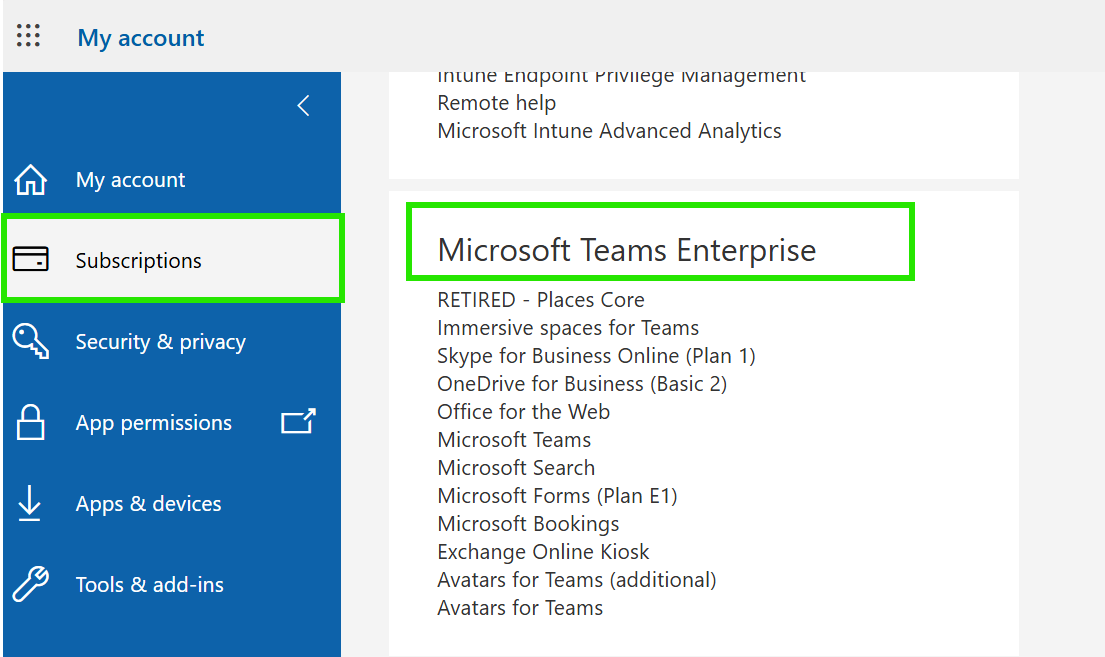Viewport: 1105px width, 657px height.
Task: Select the Remote help text line
Action: 496,103
